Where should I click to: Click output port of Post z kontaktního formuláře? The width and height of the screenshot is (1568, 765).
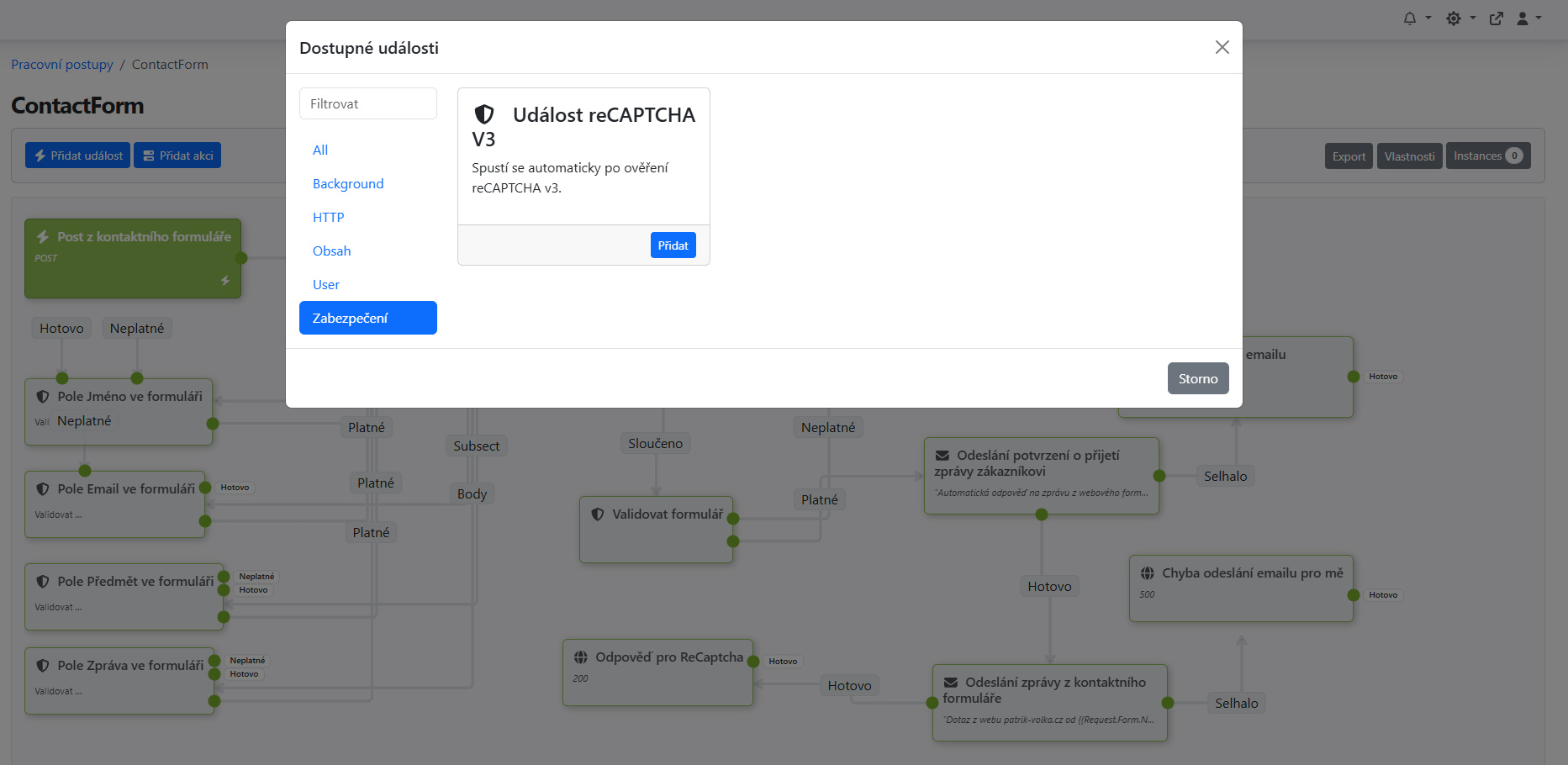click(241, 258)
